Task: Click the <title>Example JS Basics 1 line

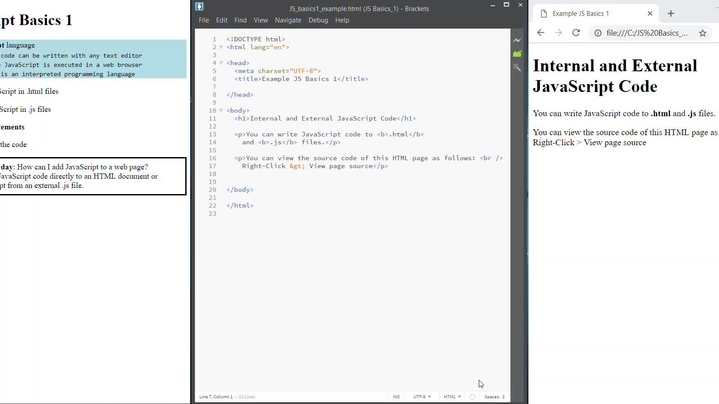Action: pyautogui.click(x=301, y=79)
